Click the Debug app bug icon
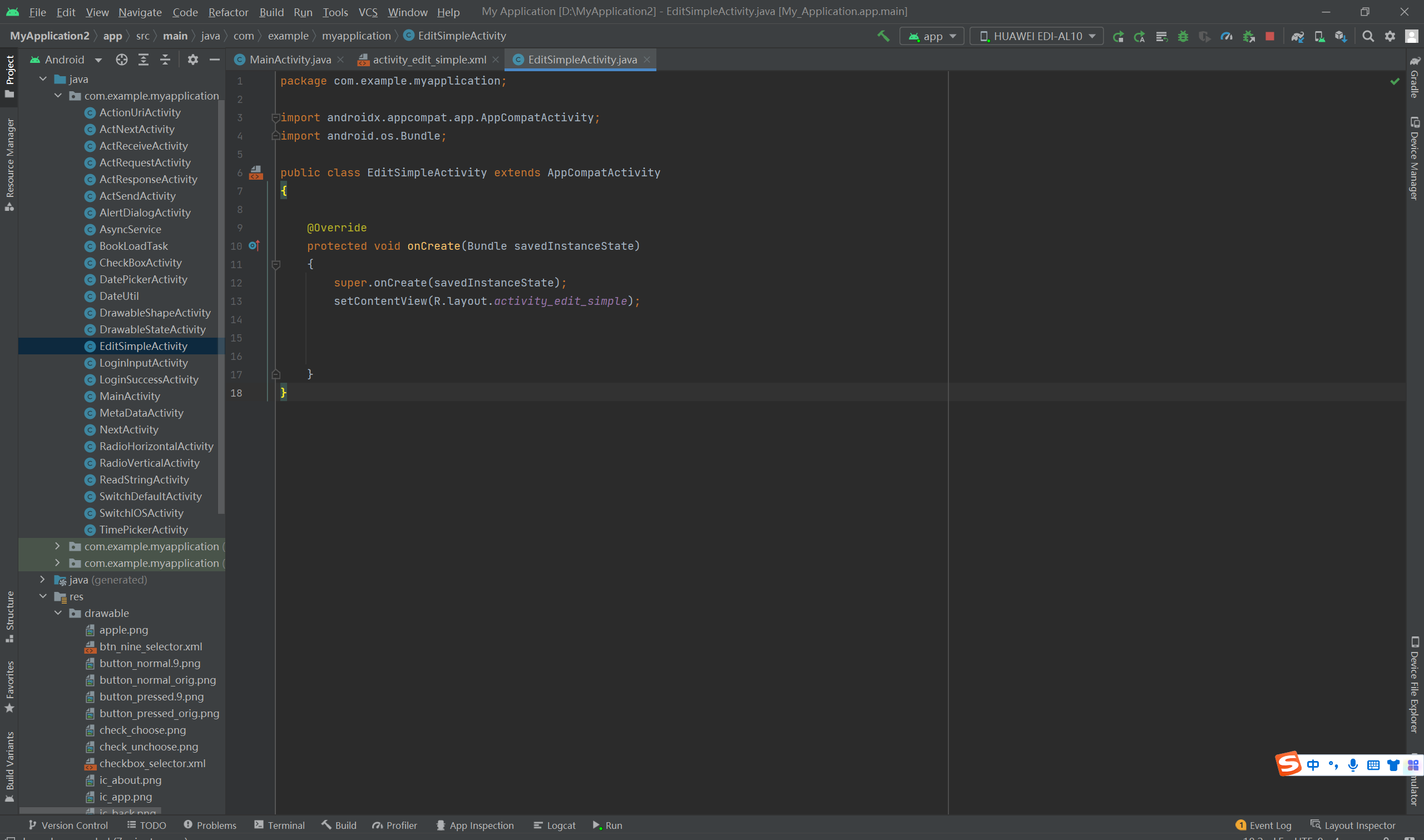Image resolution: width=1424 pixels, height=840 pixels. [1183, 36]
